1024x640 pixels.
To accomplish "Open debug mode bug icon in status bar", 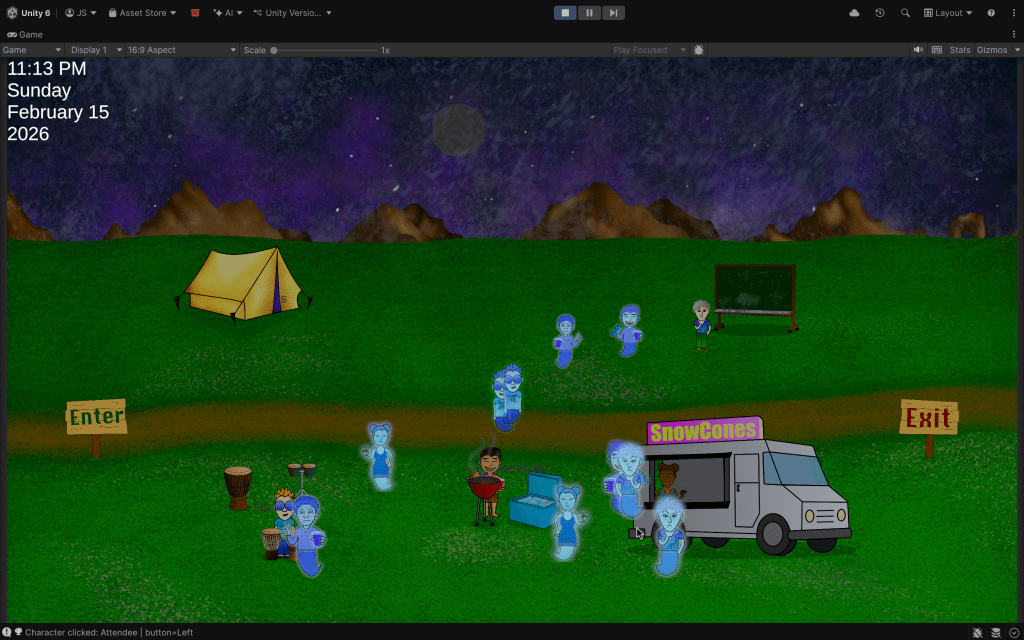I will coord(977,632).
